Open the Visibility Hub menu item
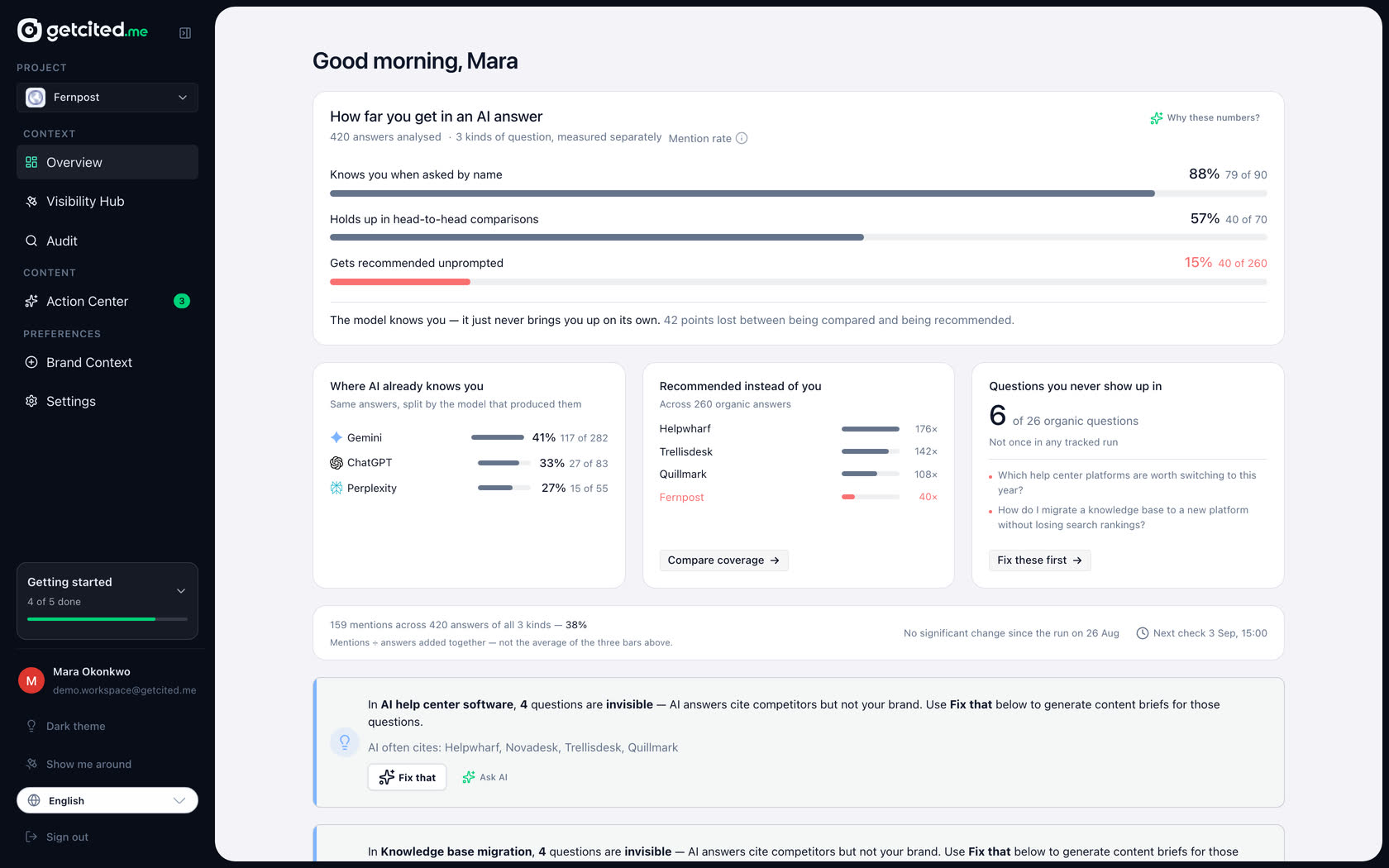The image size is (1389, 868). point(107,202)
